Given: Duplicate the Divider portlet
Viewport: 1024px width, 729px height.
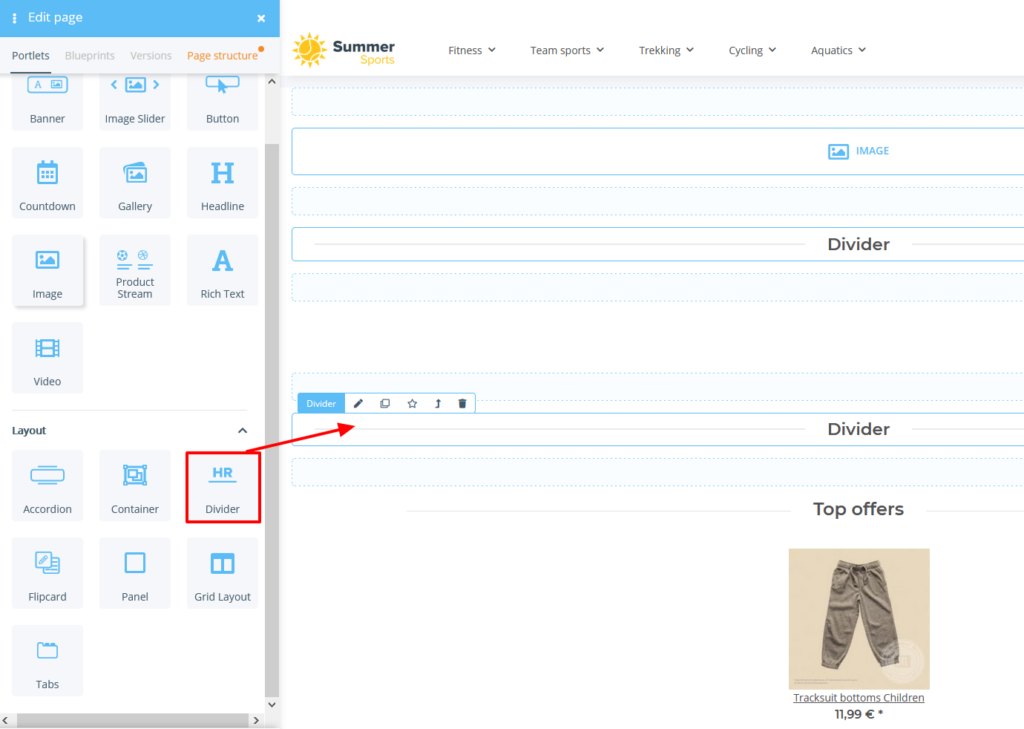Looking at the screenshot, I should 385,403.
